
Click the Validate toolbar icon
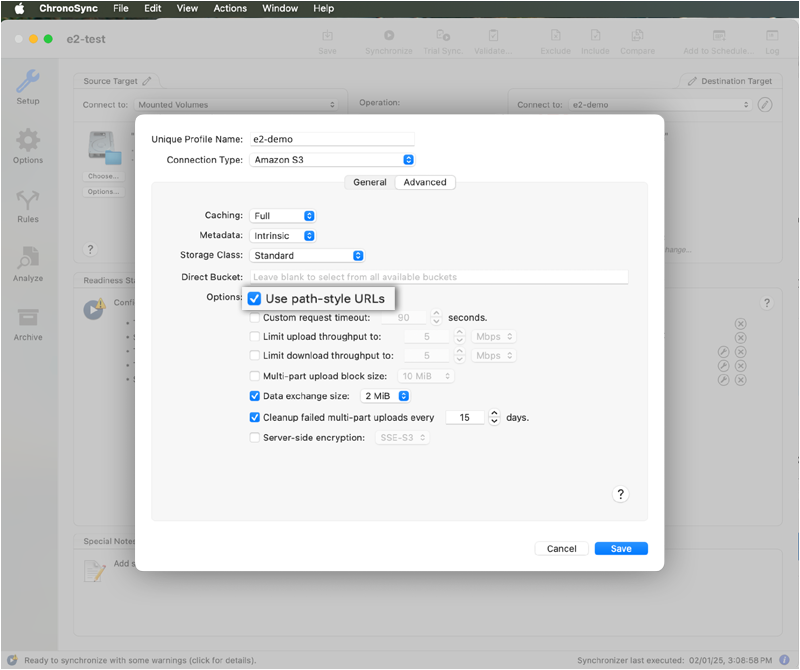pyautogui.click(x=493, y=35)
